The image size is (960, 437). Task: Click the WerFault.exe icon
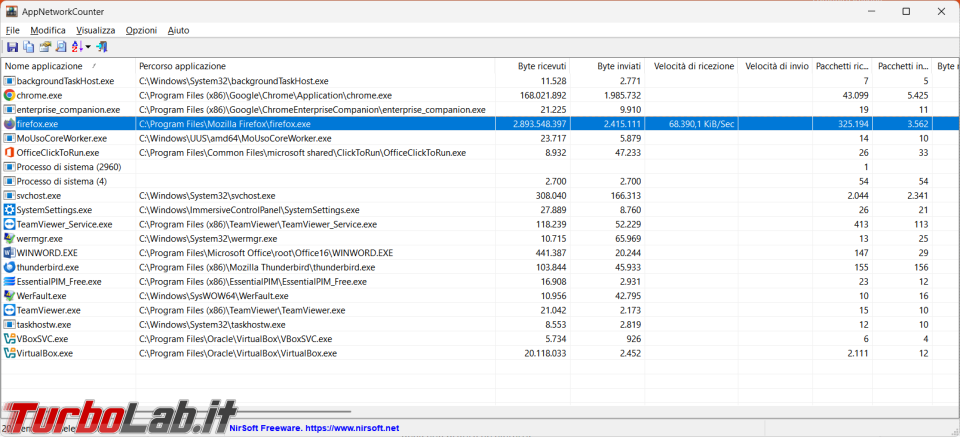pos(9,296)
